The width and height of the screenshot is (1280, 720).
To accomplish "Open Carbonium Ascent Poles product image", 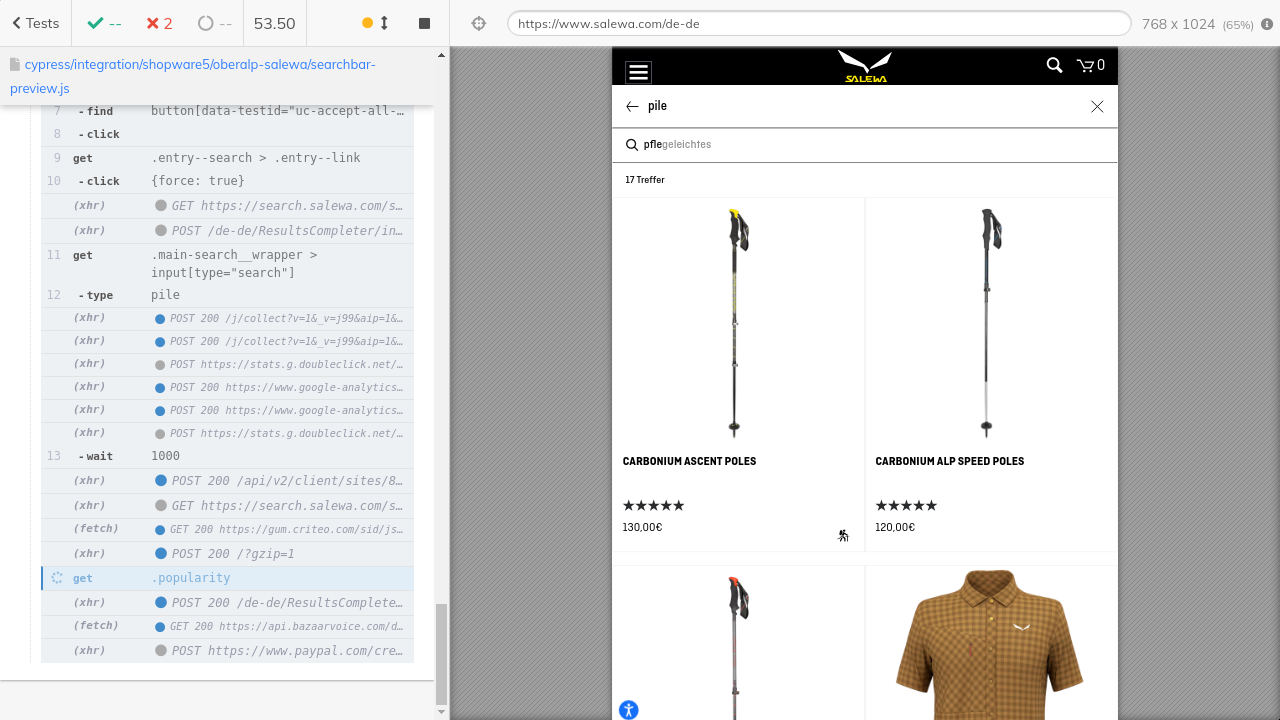I will pos(738,323).
